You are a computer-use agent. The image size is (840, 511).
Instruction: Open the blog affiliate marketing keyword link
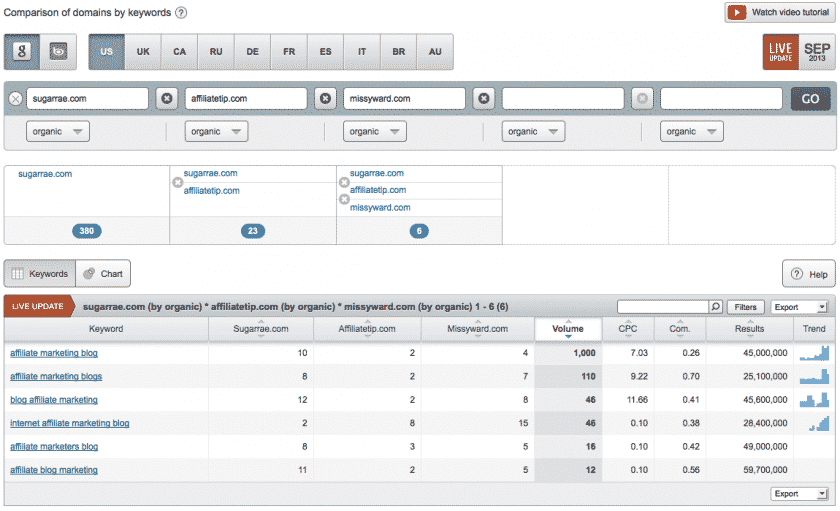tap(54, 400)
